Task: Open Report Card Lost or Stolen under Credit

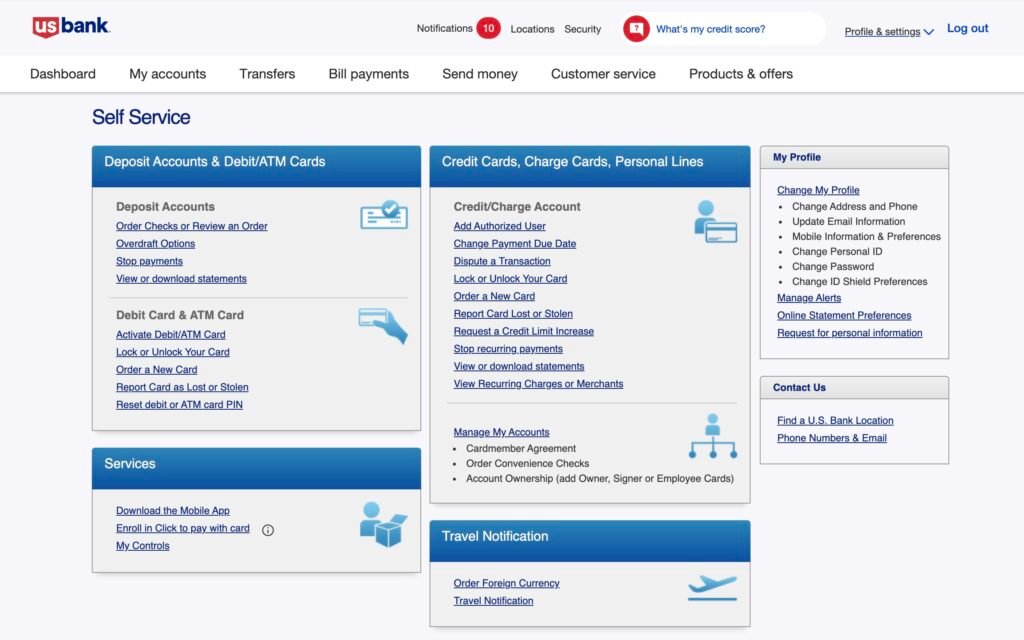Action: [x=513, y=314]
